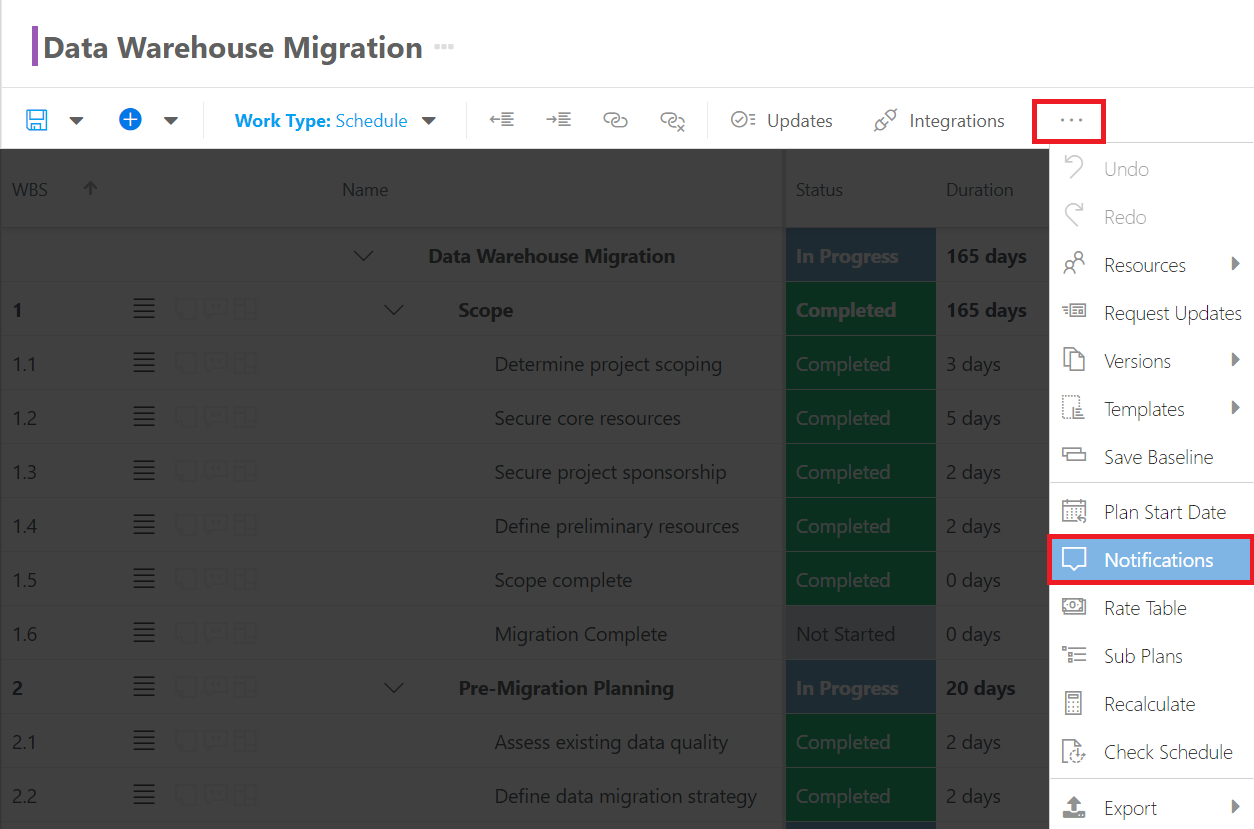Open the dropdown arrow beside Add plus
Image resolution: width=1254 pixels, height=829 pixels.
(171, 121)
